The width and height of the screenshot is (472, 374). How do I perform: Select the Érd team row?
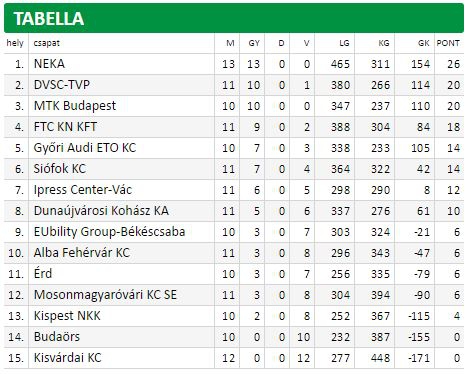234,274
